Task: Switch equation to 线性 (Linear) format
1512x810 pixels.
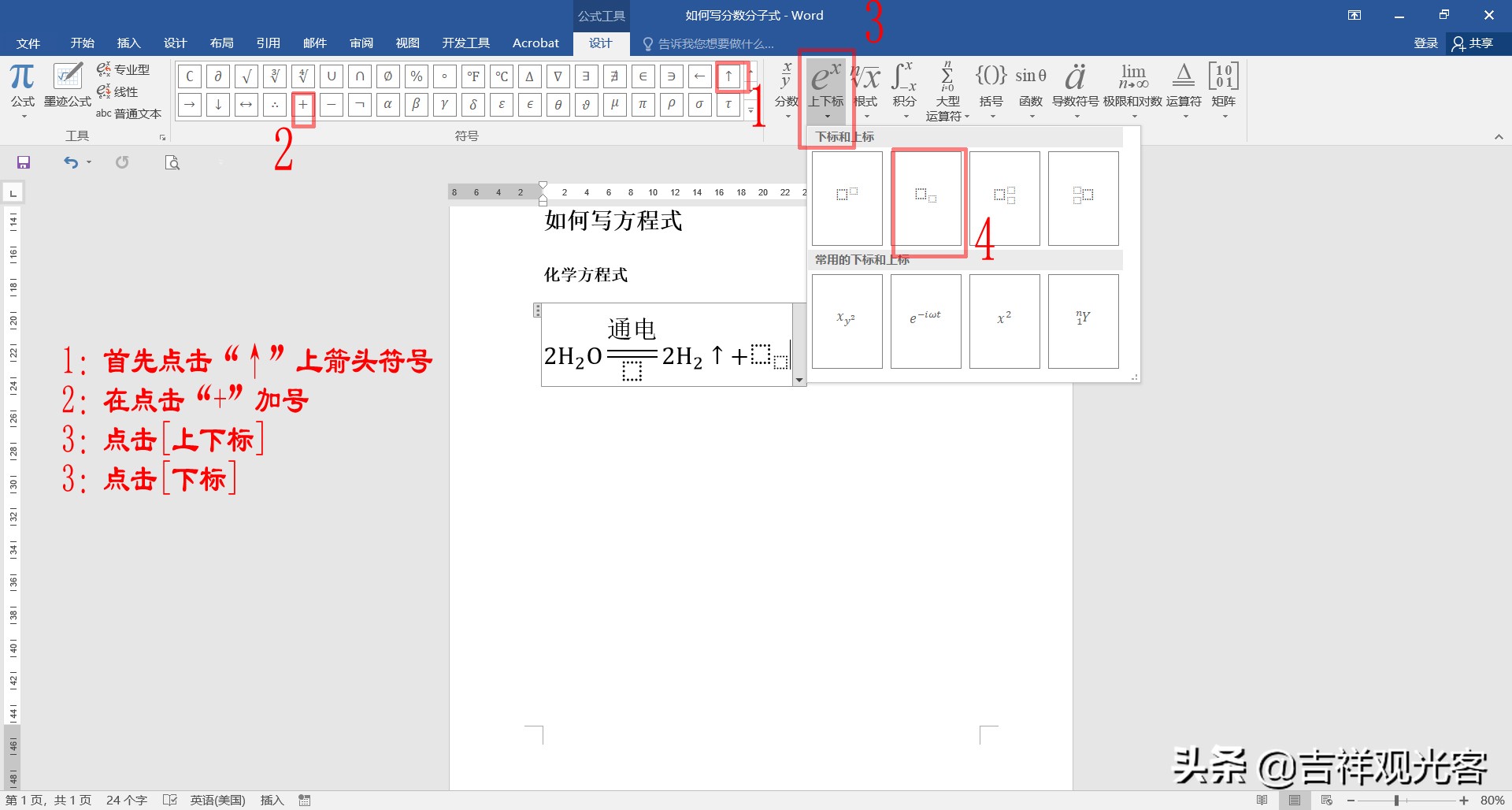Action: coord(124,91)
